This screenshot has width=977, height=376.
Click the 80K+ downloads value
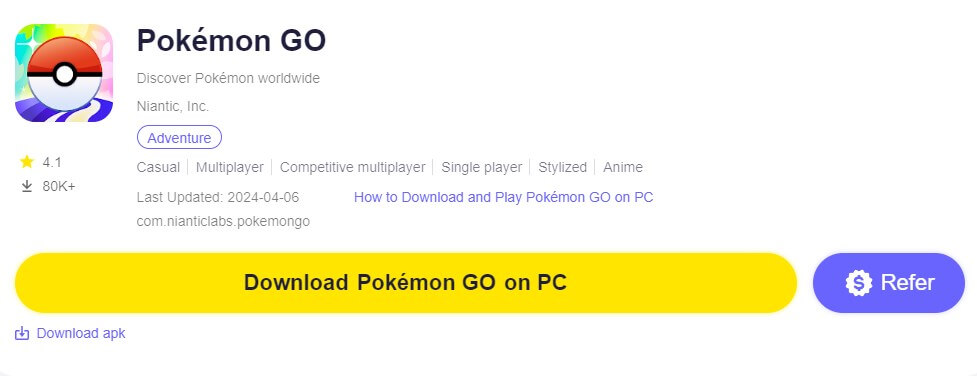(x=59, y=186)
